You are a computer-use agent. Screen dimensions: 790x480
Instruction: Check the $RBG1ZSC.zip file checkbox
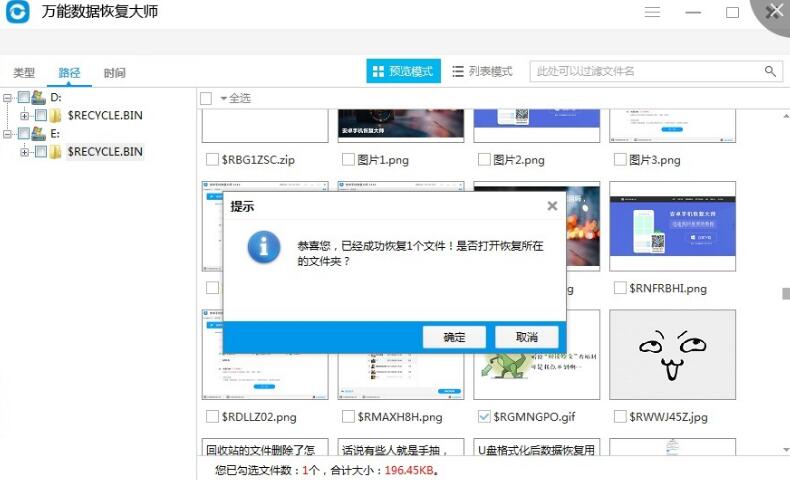(212, 160)
